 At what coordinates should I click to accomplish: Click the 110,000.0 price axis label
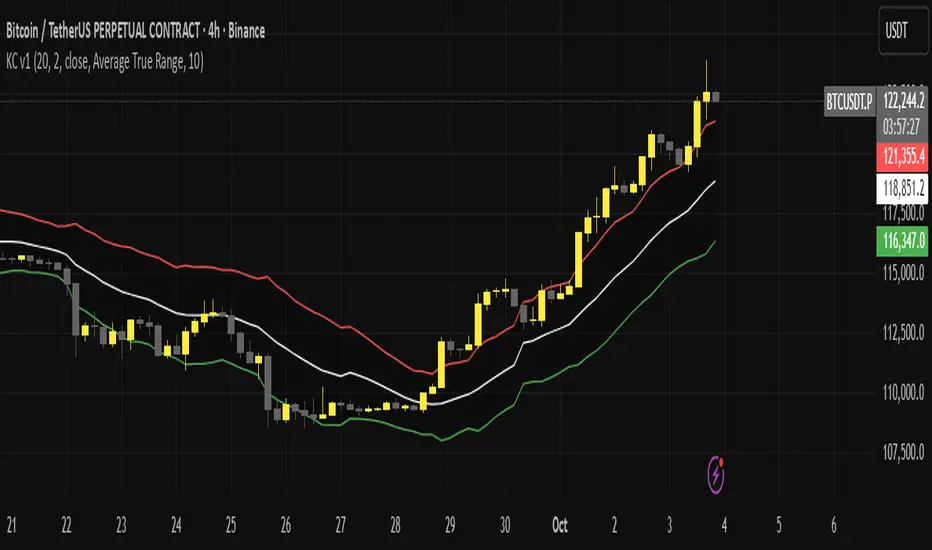[903, 392]
